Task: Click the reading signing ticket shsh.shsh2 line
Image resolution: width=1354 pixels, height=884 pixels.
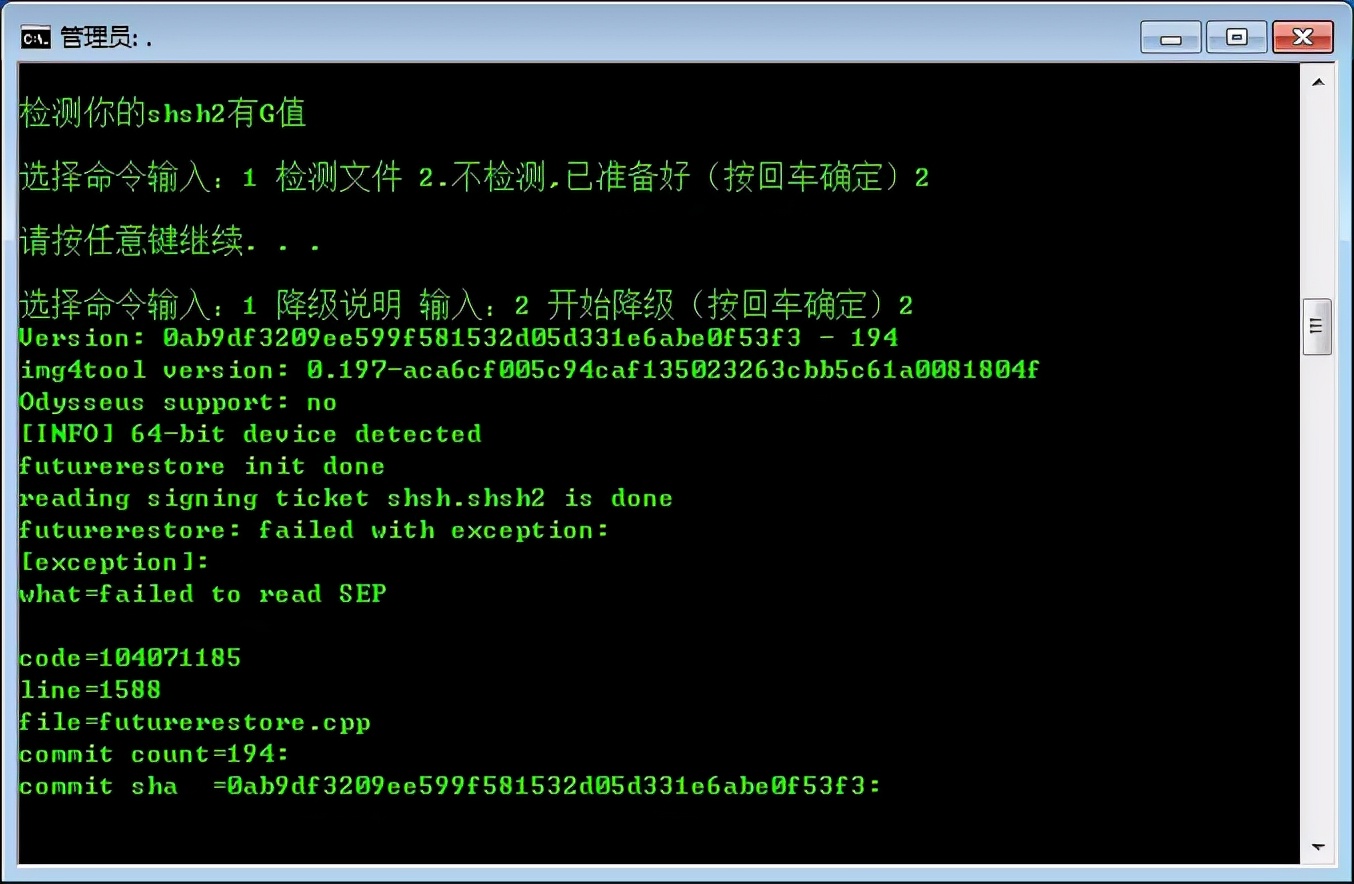Action: tap(345, 498)
